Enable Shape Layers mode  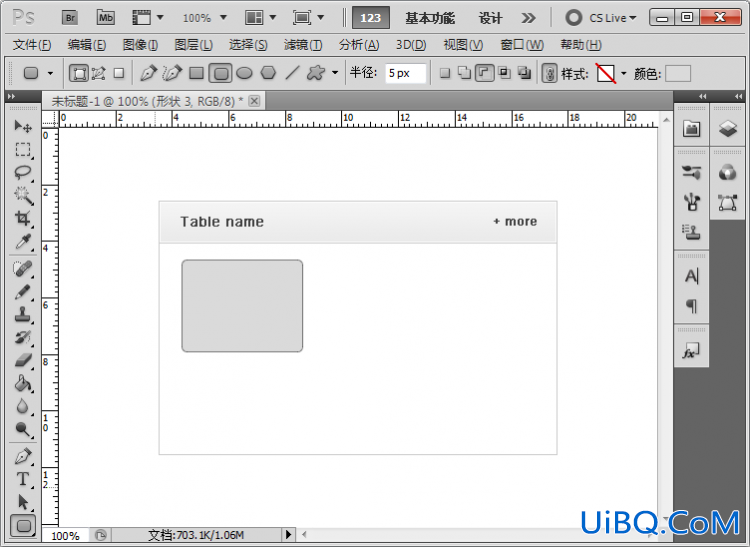point(79,74)
